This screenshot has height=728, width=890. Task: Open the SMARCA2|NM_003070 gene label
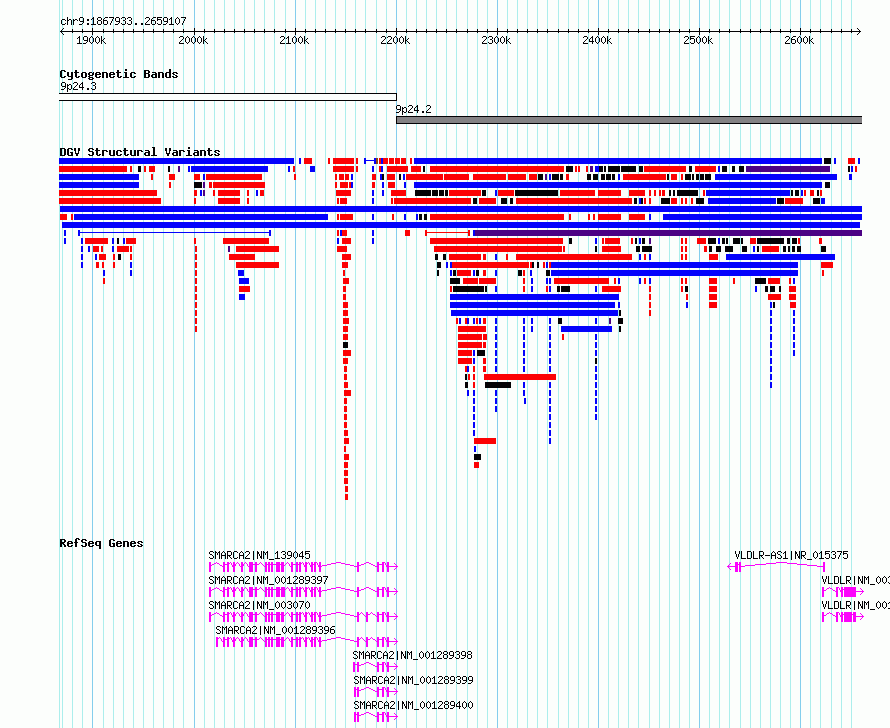tap(259, 605)
